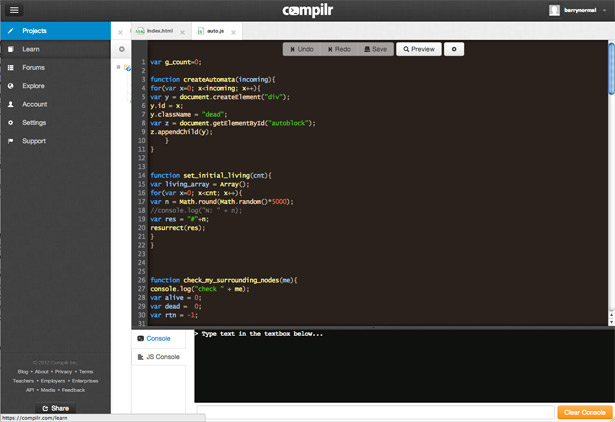
Task: Open the Media footer link
Action: click(48, 390)
